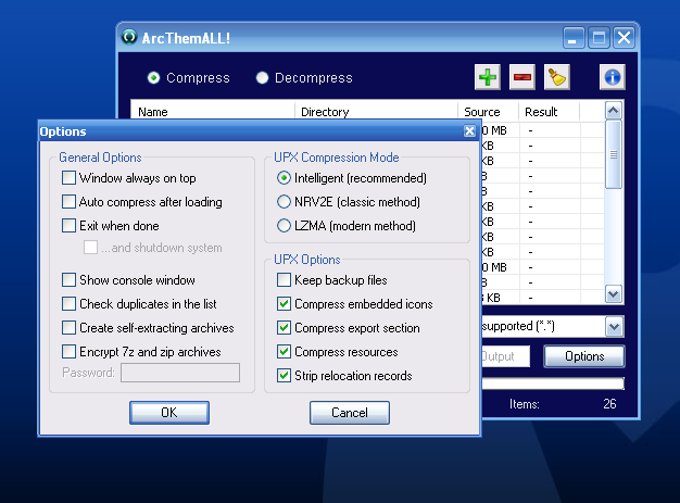This screenshot has width=680, height=503.
Task: Click the red minus Remove files icon
Action: (x=522, y=77)
